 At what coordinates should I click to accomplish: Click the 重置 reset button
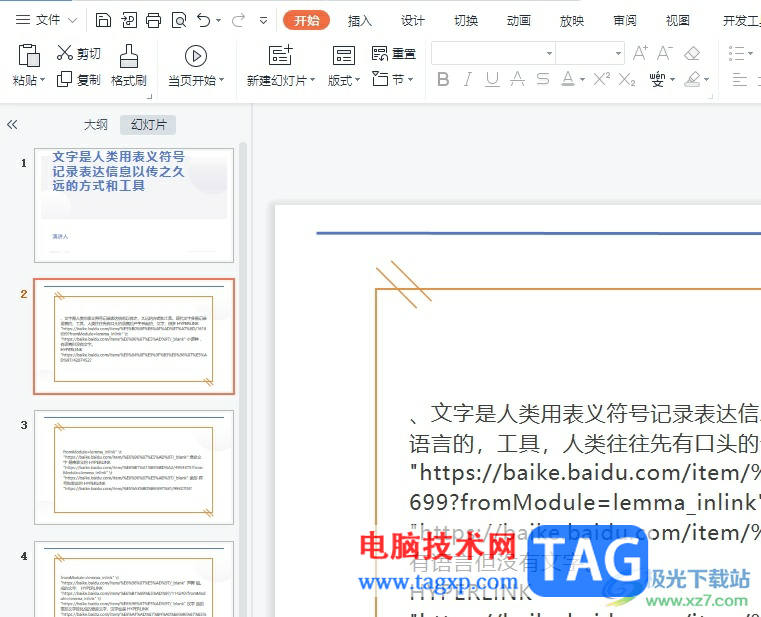[x=394, y=53]
